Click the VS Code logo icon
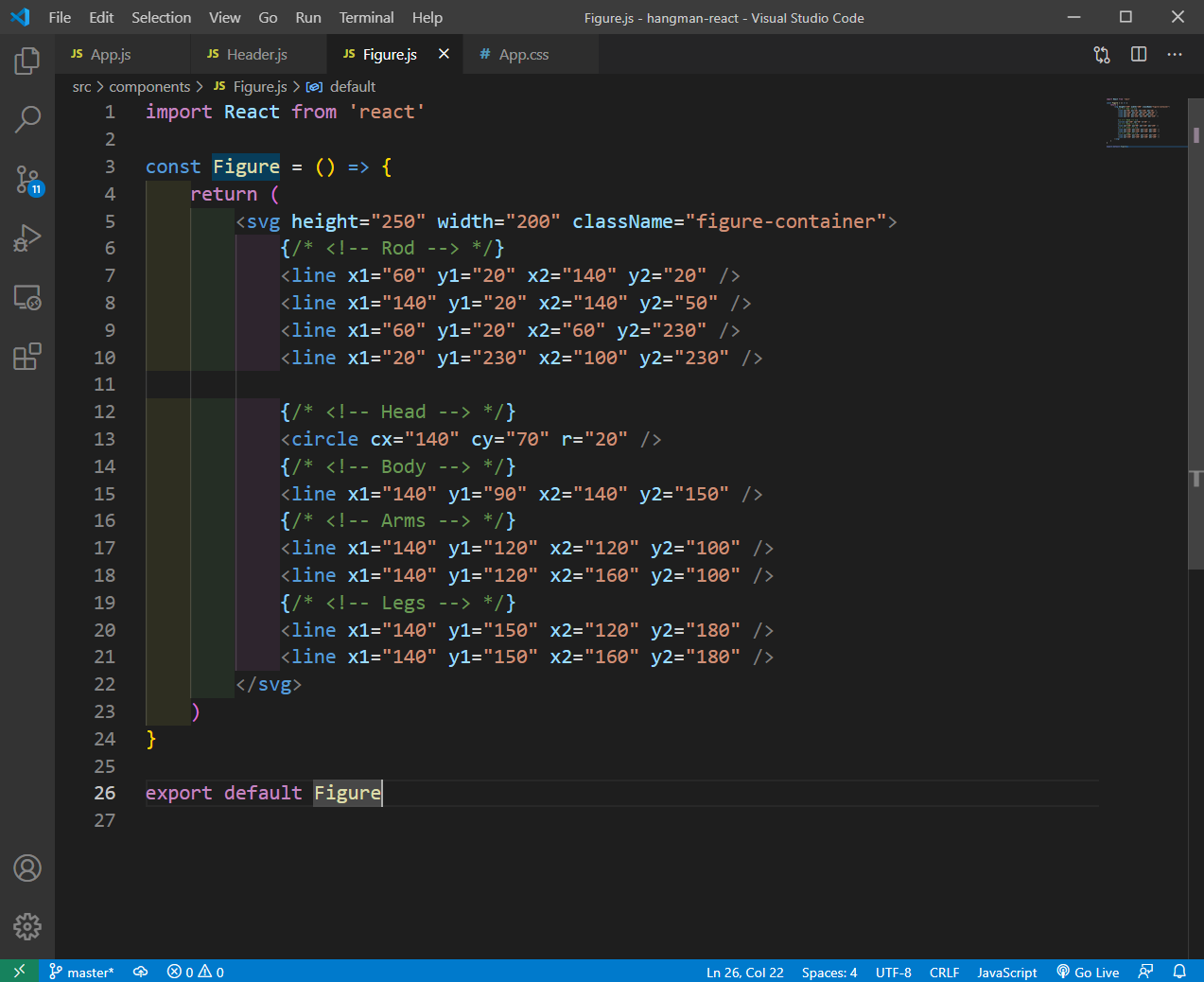 20,17
